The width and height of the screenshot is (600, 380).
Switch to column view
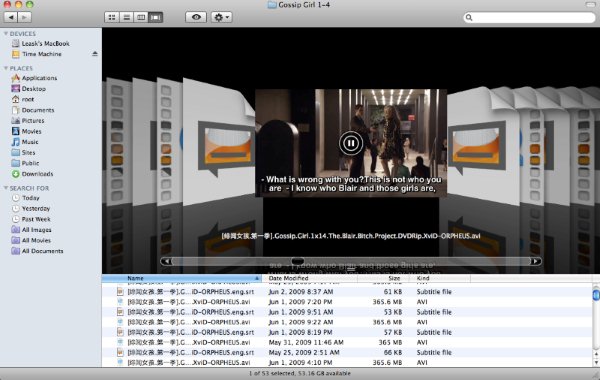tap(141, 17)
